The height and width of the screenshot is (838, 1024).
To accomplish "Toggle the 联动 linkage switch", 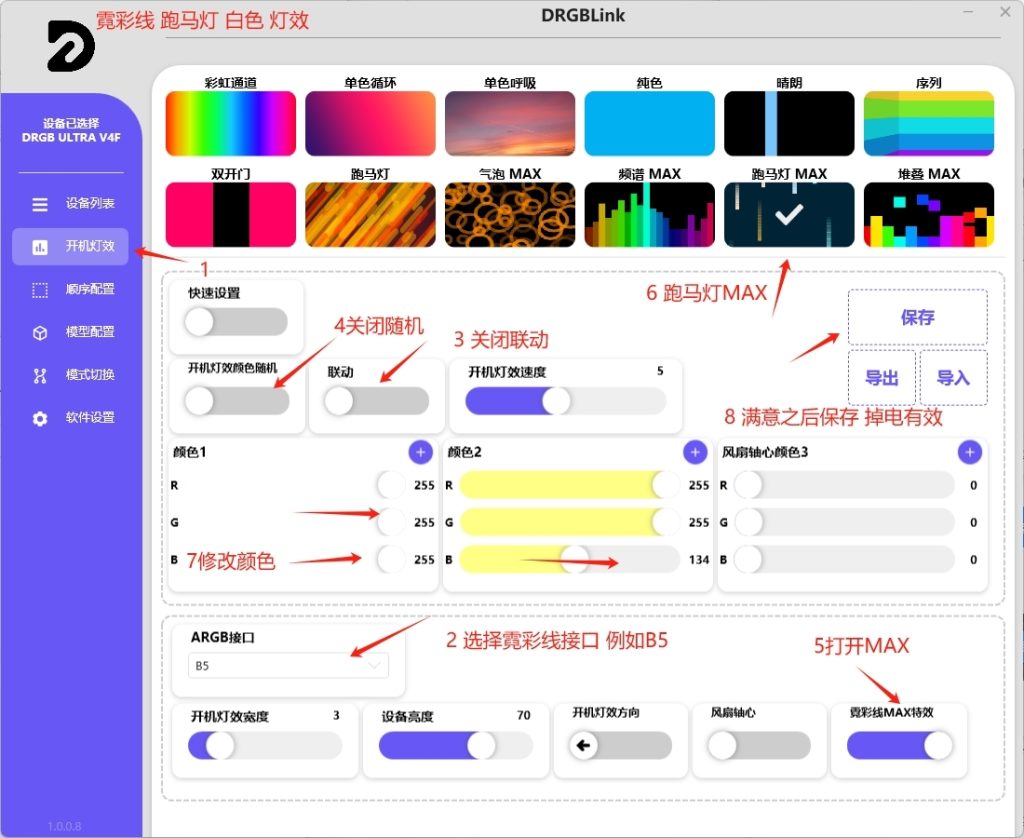I will 377,401.
